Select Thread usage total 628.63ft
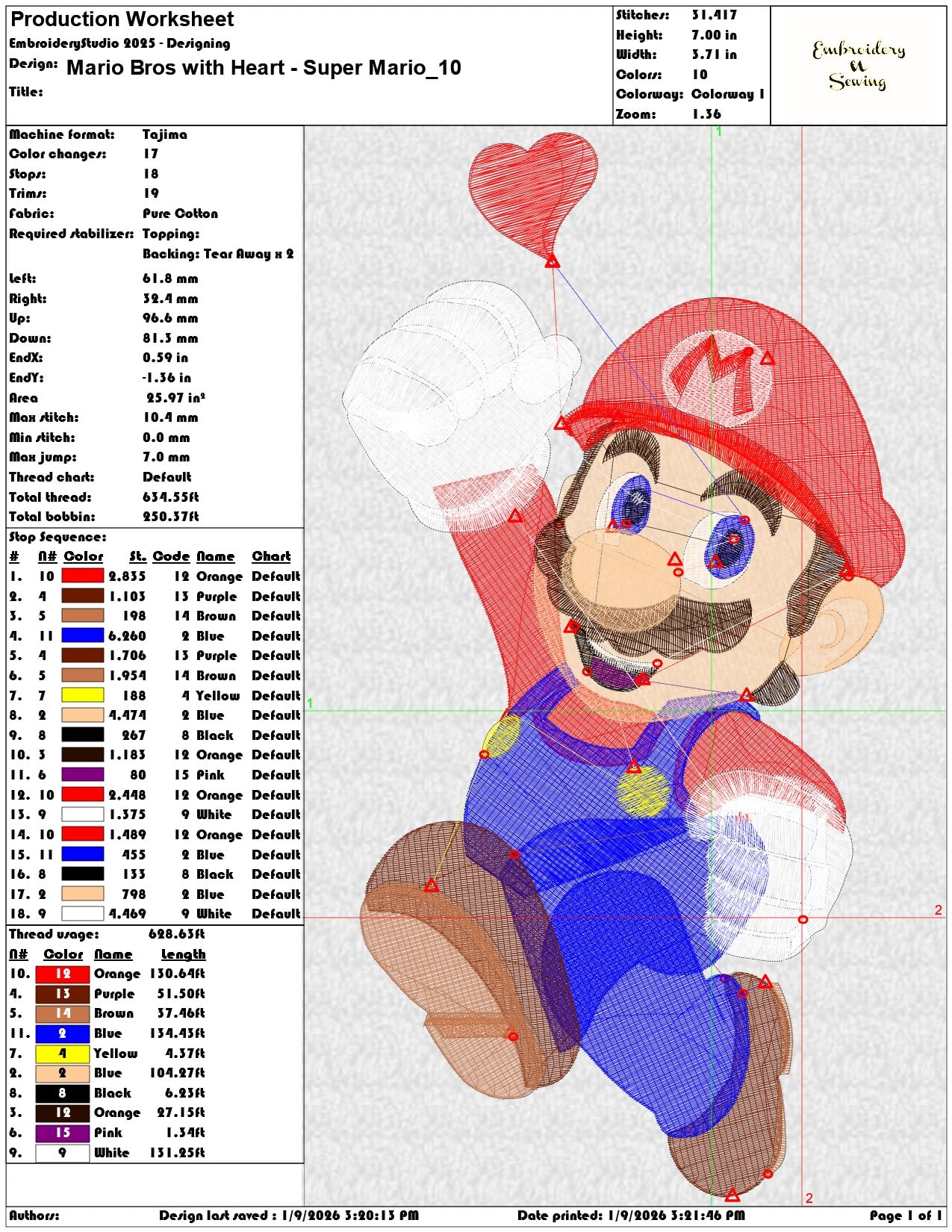The image size is (952, 1232). tap(176, 934)
